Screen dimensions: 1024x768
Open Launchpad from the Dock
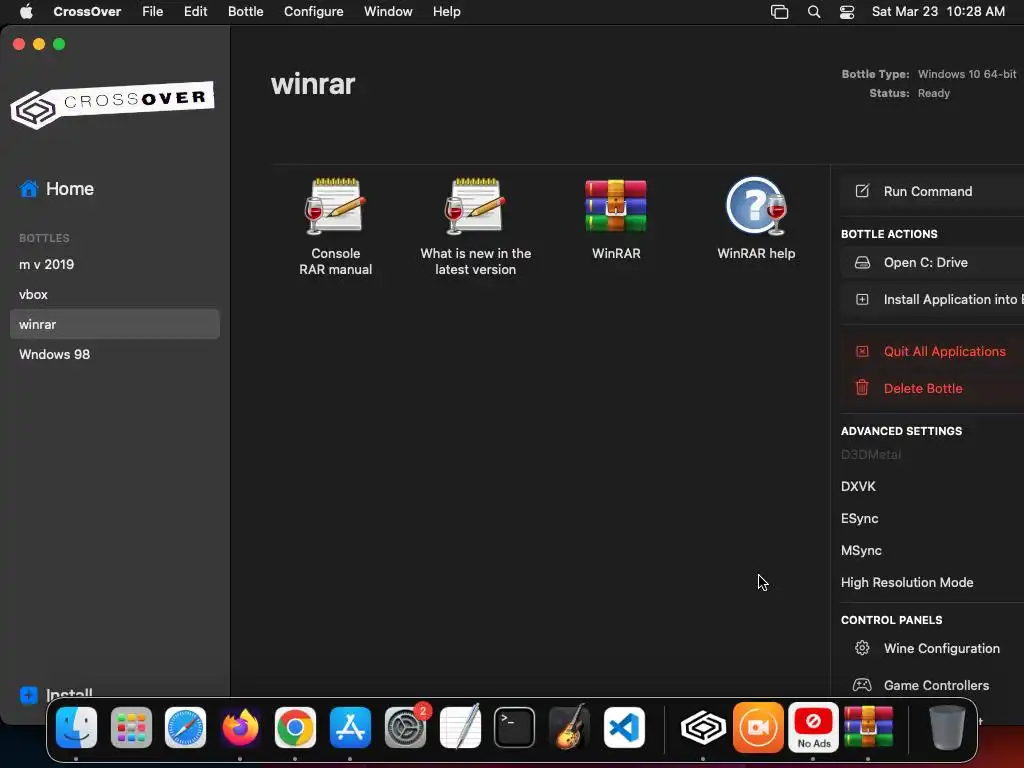(131, 727)
